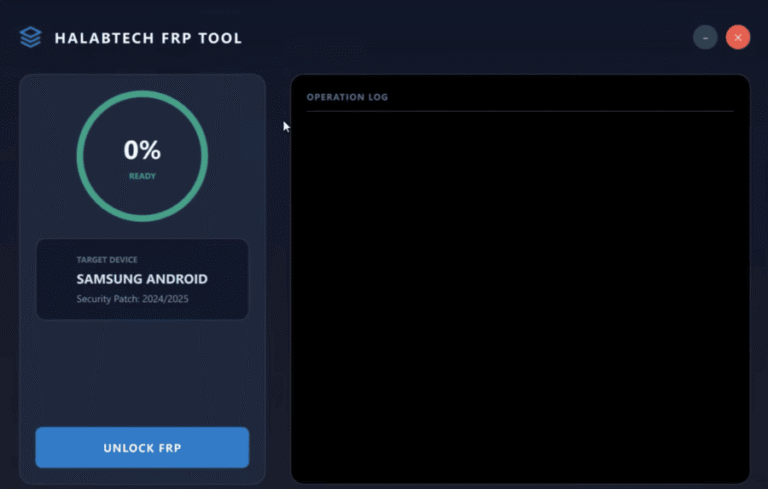The height and width of the screenshot is (489, 768).
Task: Click the 0% progress ring
Action: pos(142,156)
